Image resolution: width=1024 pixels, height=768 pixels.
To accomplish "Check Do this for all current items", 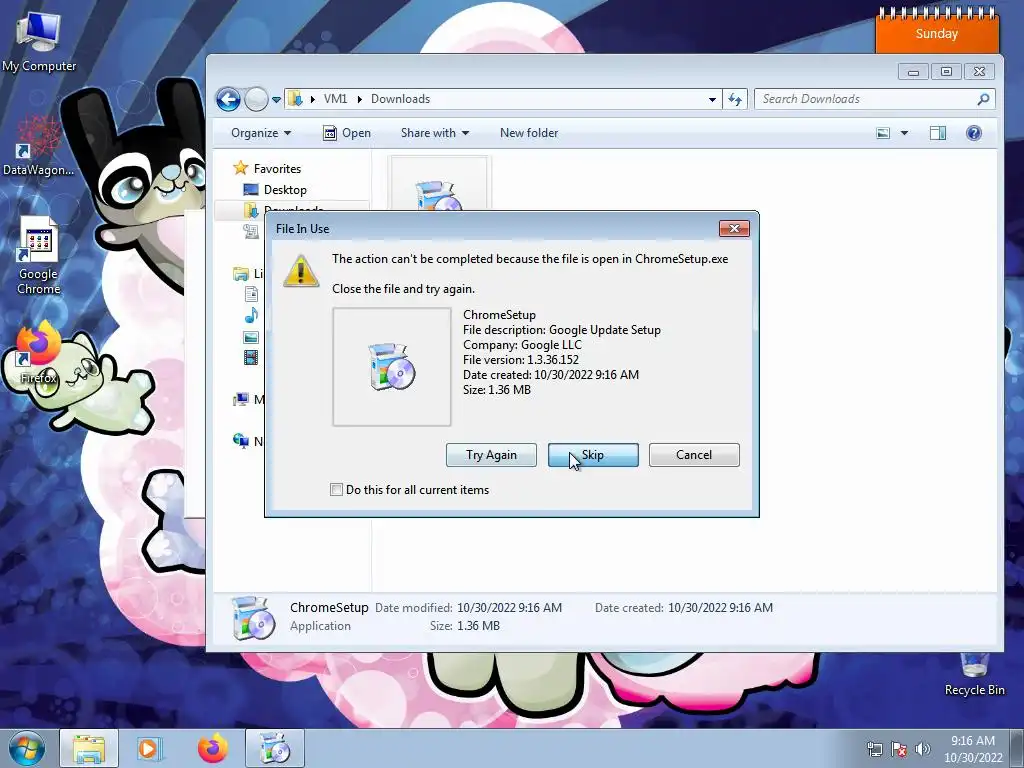I will [336, 490].
